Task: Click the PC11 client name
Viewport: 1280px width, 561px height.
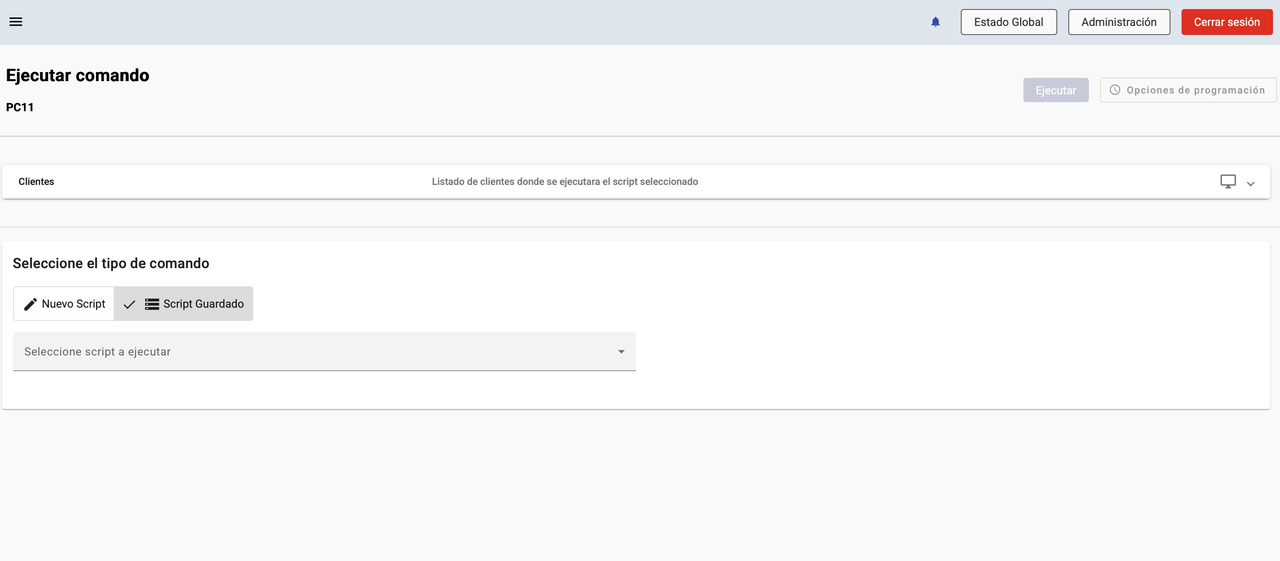Action: point(20,107)
